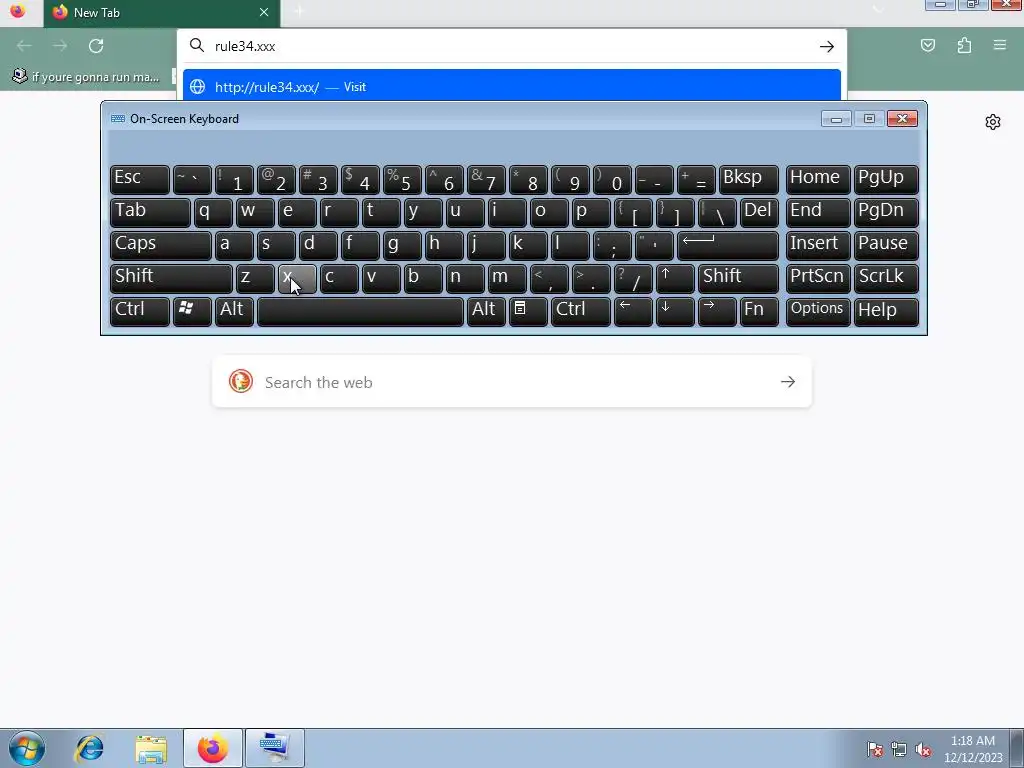This screenshot has height=768, width=1024.
Task: Click the backslash key
Action: click(x=717, y=212)
